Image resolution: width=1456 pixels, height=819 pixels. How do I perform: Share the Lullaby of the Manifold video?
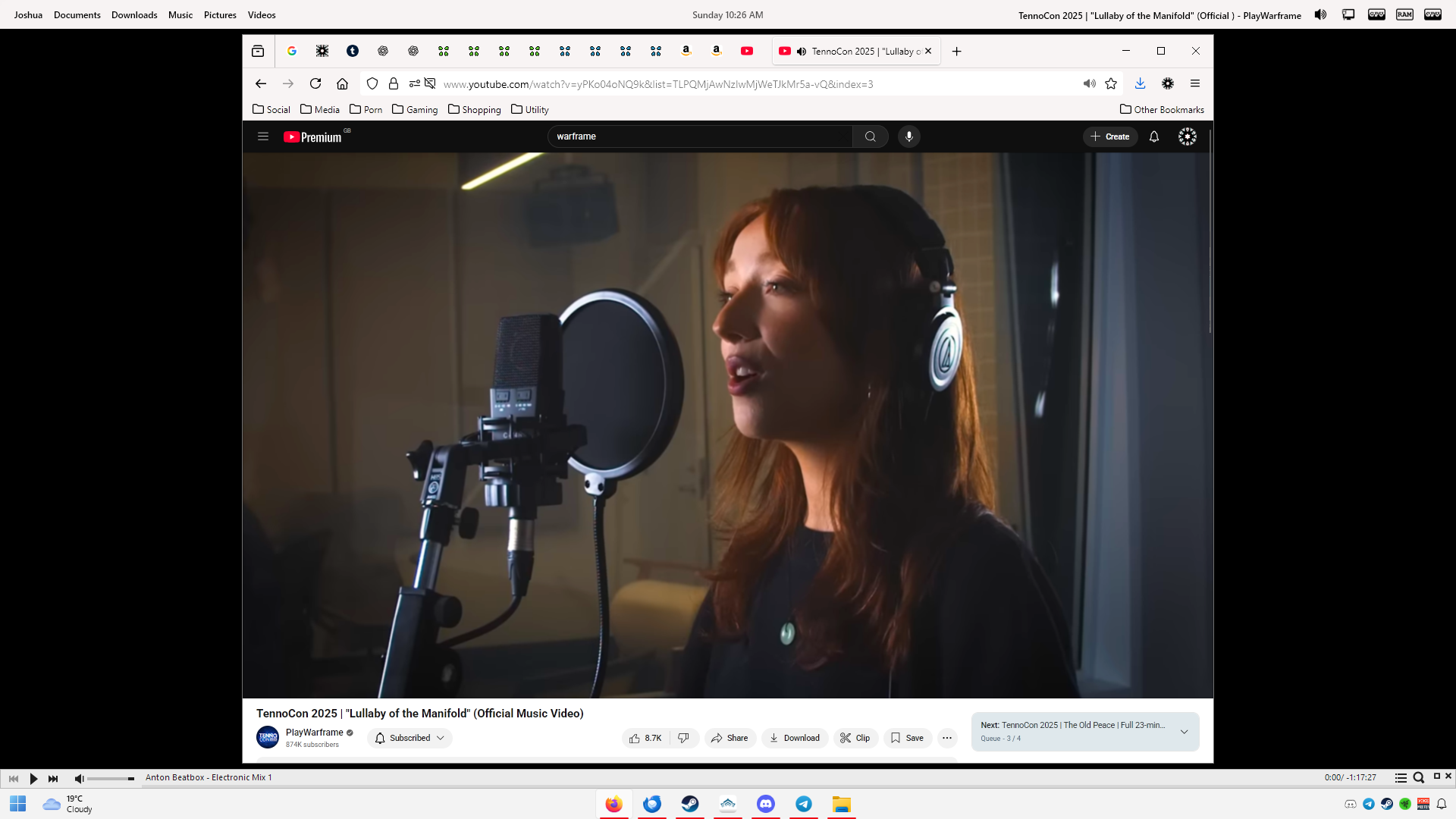point(730,738)
